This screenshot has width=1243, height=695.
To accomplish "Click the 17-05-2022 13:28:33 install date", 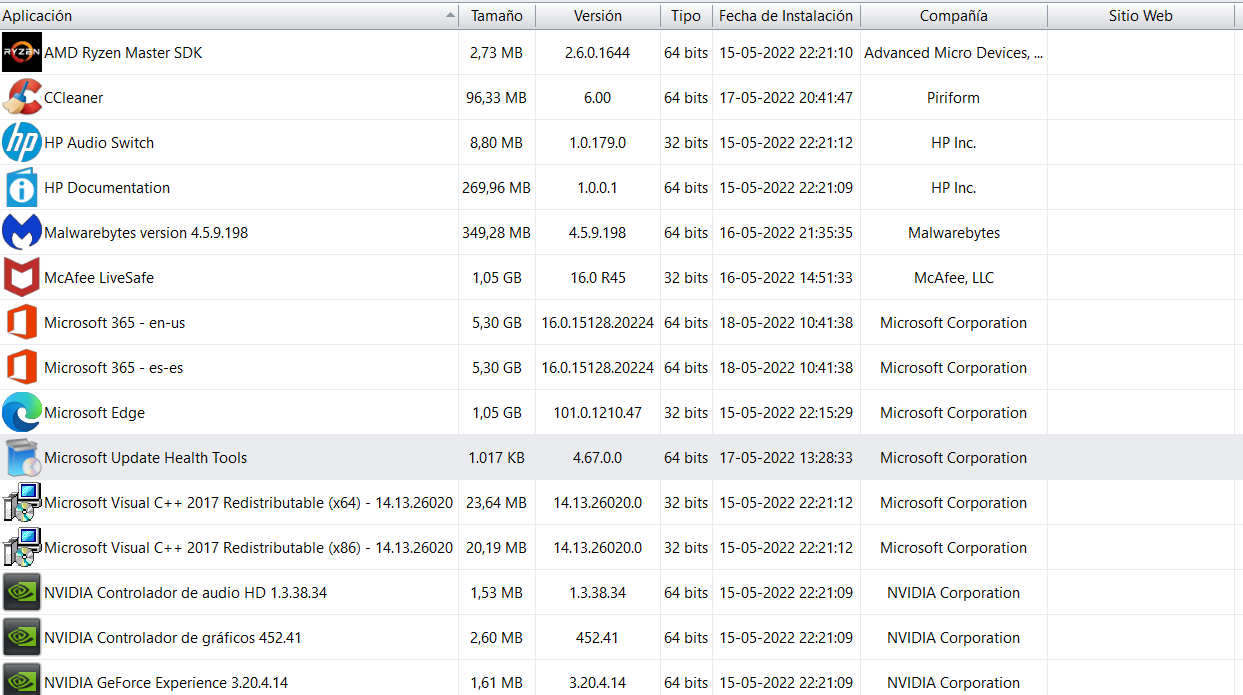I will tap(786, 457).
